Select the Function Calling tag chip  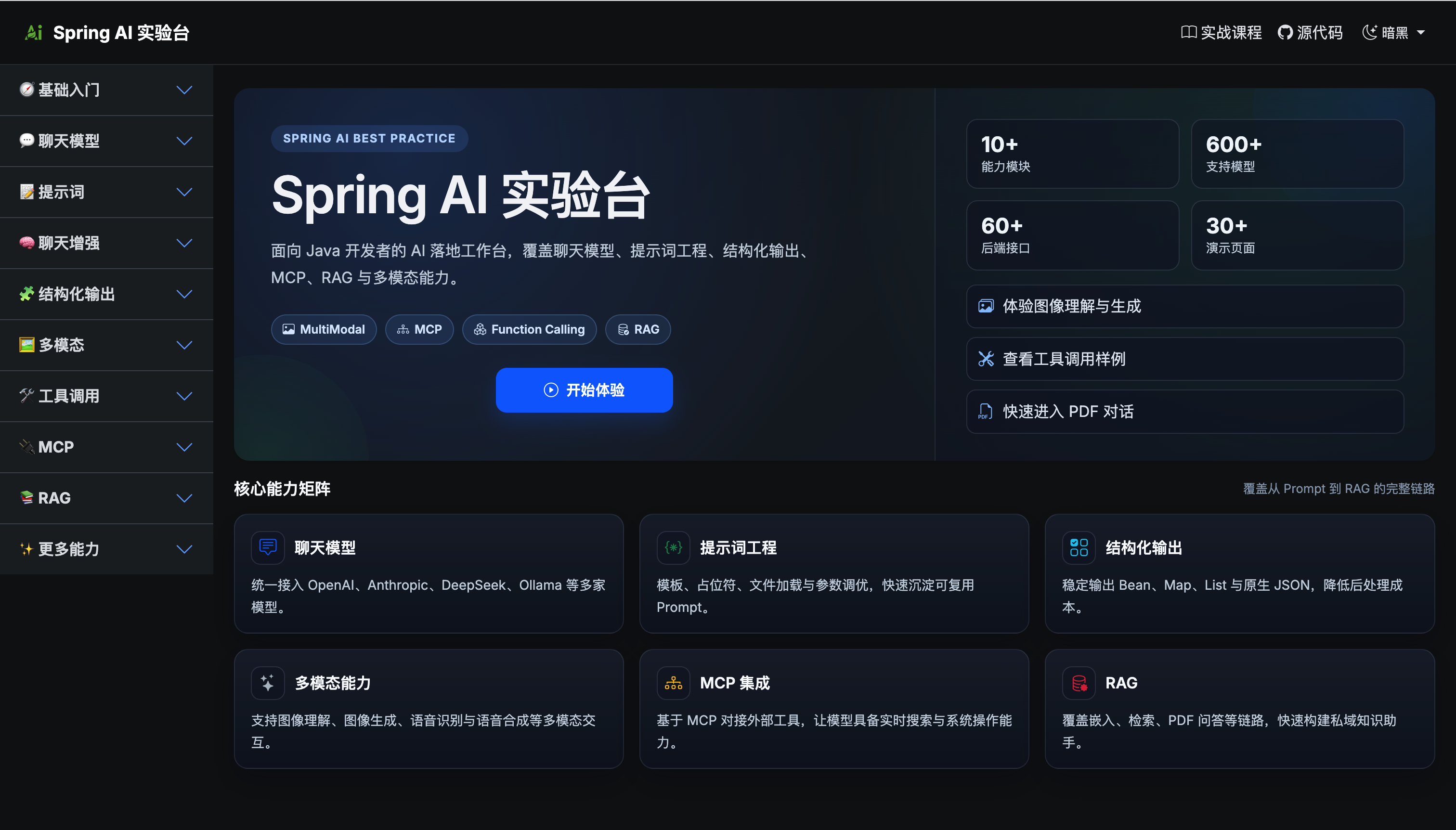tap(529, 329)
